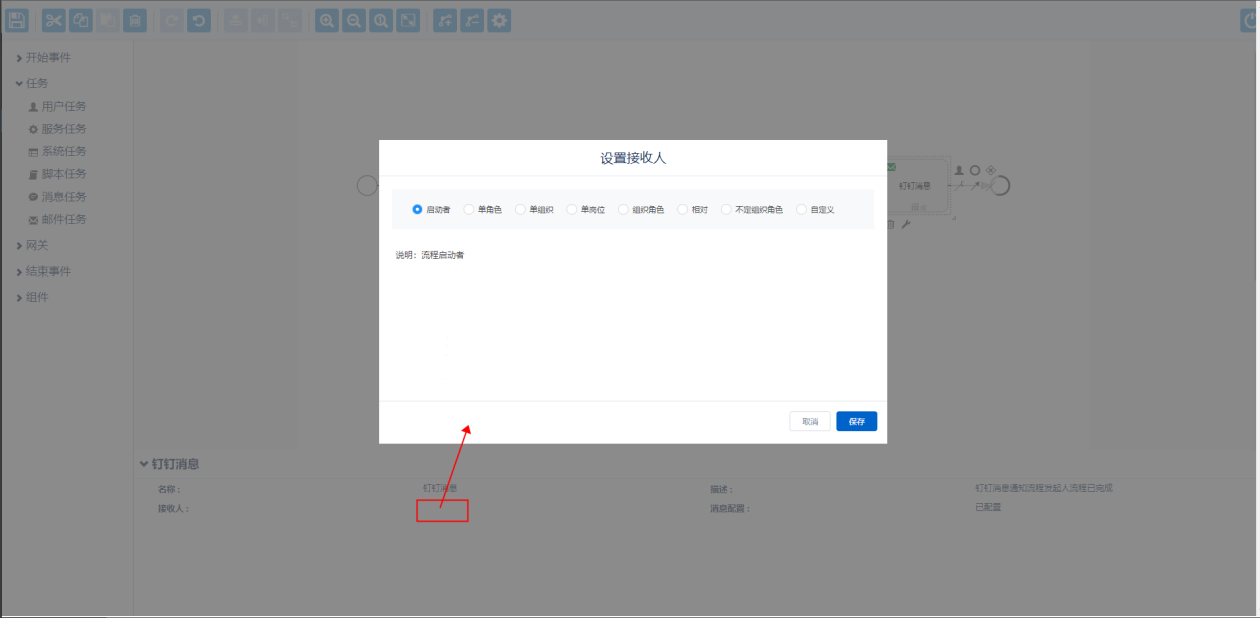
Task: Expand the 结束事件 palette group
Action: 47,271
